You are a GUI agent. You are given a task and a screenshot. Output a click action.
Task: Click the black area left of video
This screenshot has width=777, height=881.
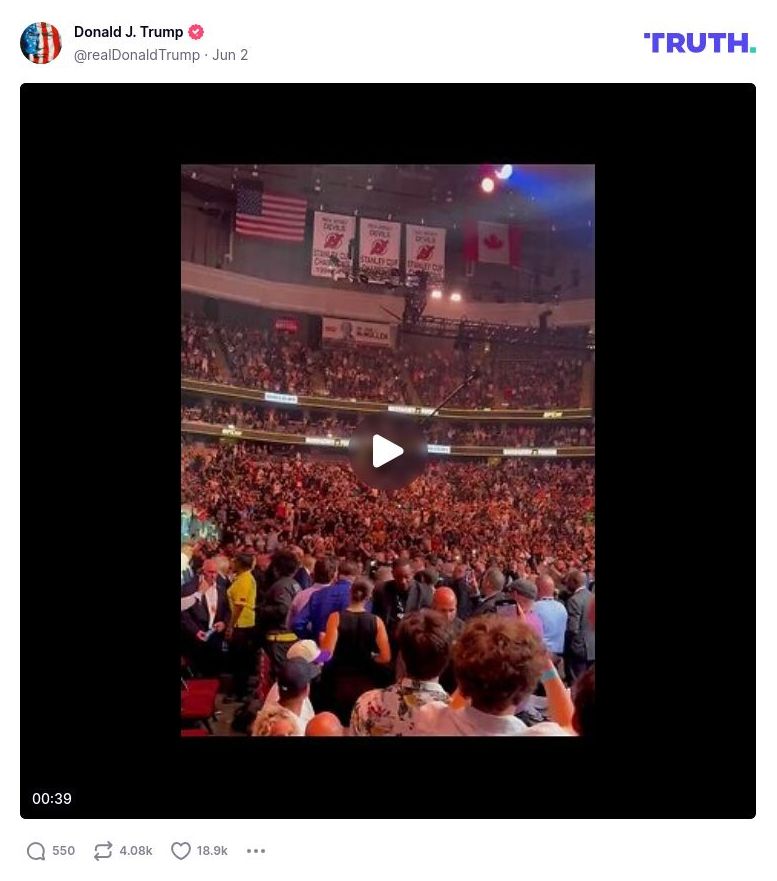point(101,451)
